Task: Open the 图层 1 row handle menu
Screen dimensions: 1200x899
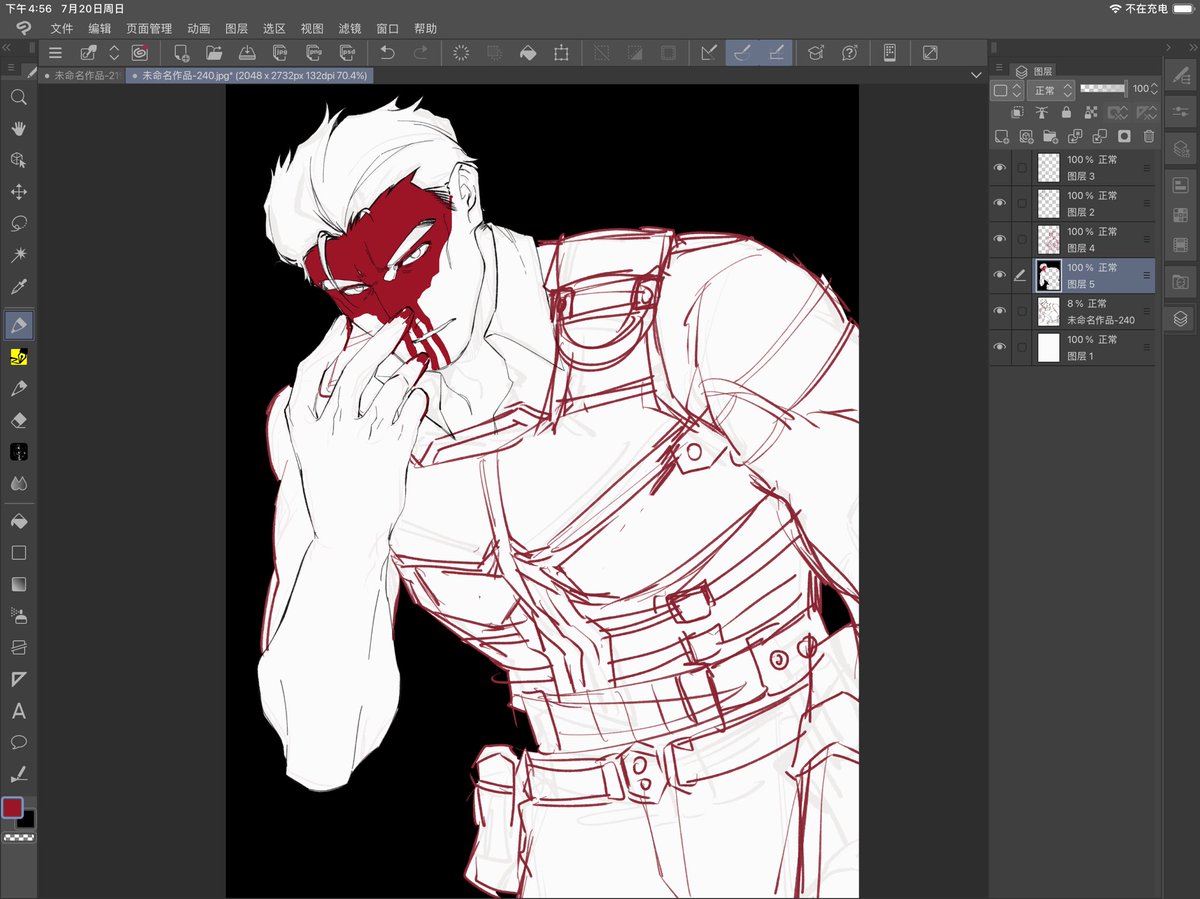Action: pos(1146,348)
